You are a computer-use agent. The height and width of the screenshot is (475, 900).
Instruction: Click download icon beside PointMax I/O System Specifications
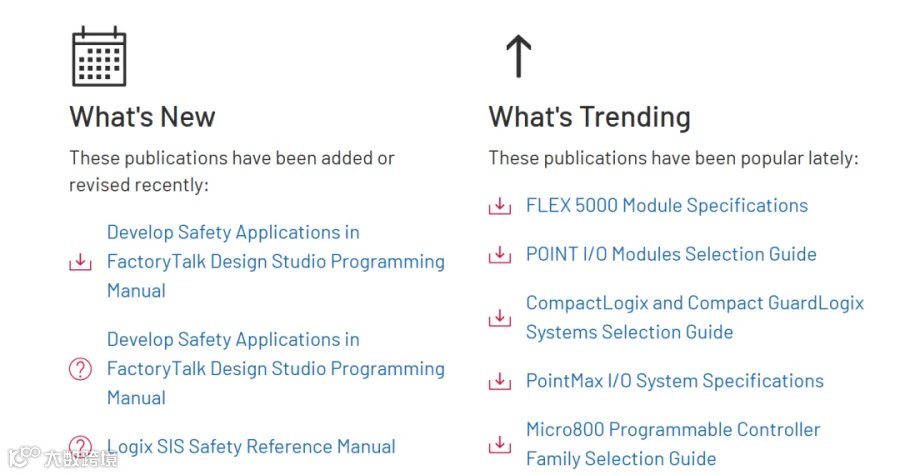(x=499, y=381)
